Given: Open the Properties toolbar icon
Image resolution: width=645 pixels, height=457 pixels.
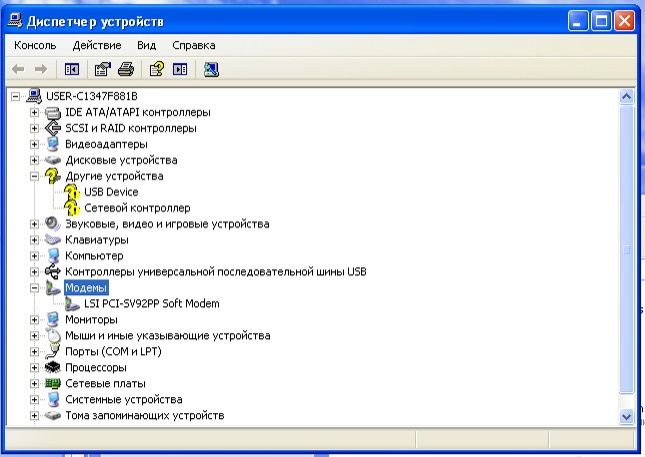Looking at the screenshot, I should (102, 69).
